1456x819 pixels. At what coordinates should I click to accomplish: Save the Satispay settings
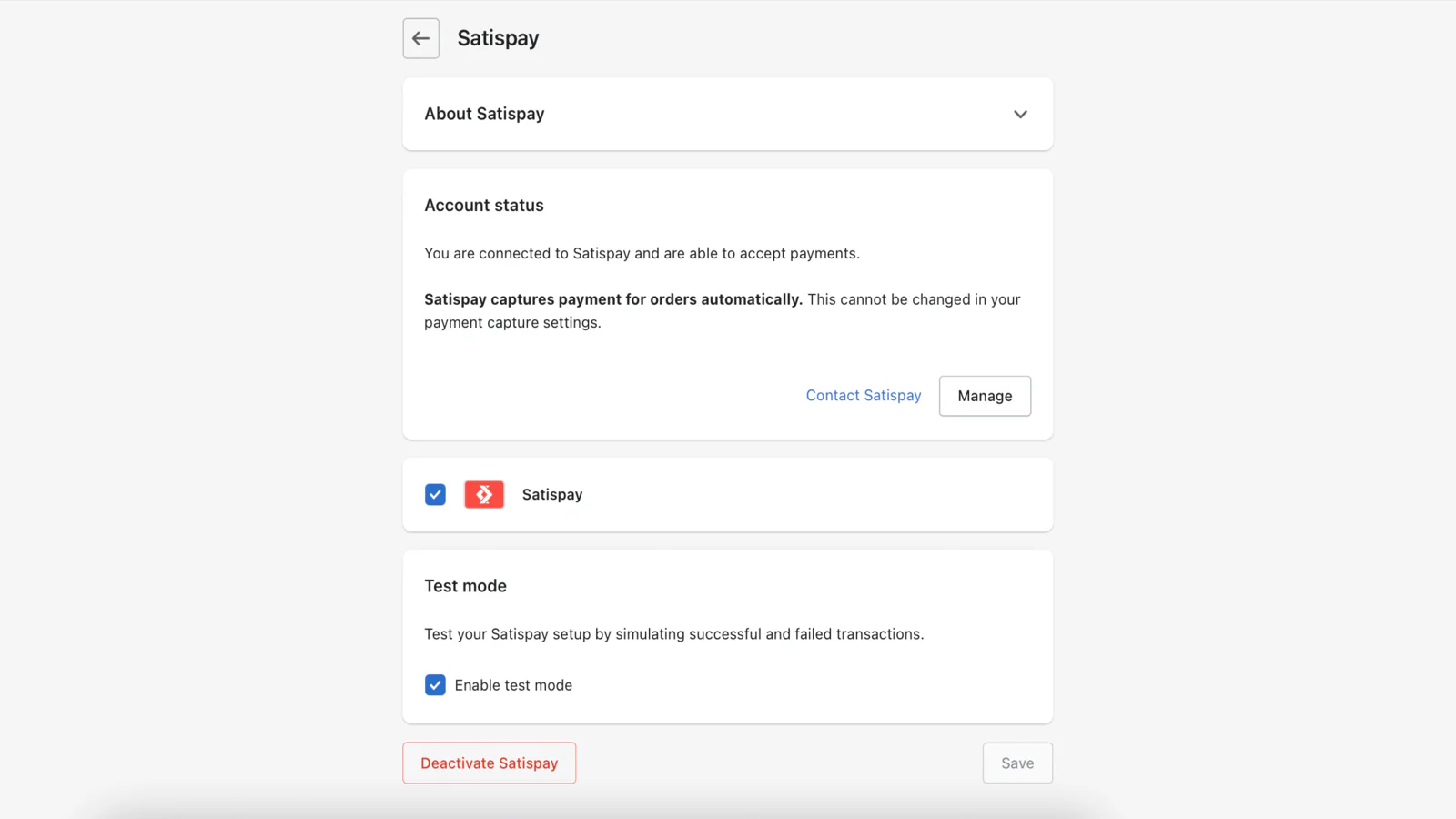click(1017, 763)
